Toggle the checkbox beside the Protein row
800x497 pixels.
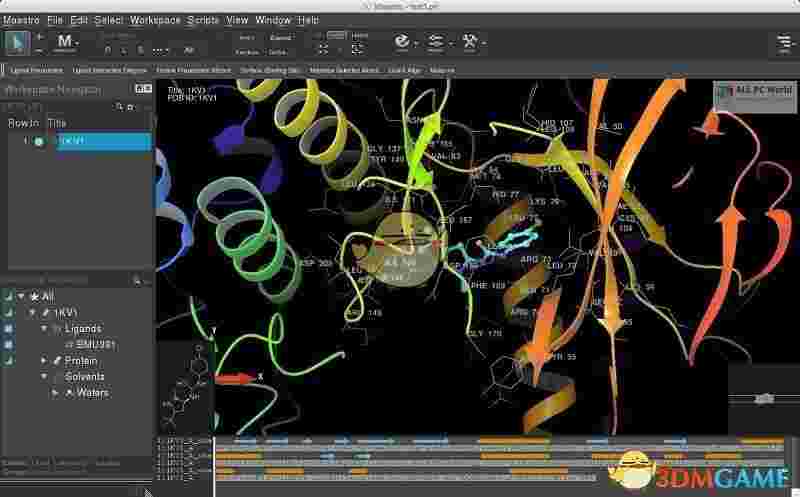[9, 360]
